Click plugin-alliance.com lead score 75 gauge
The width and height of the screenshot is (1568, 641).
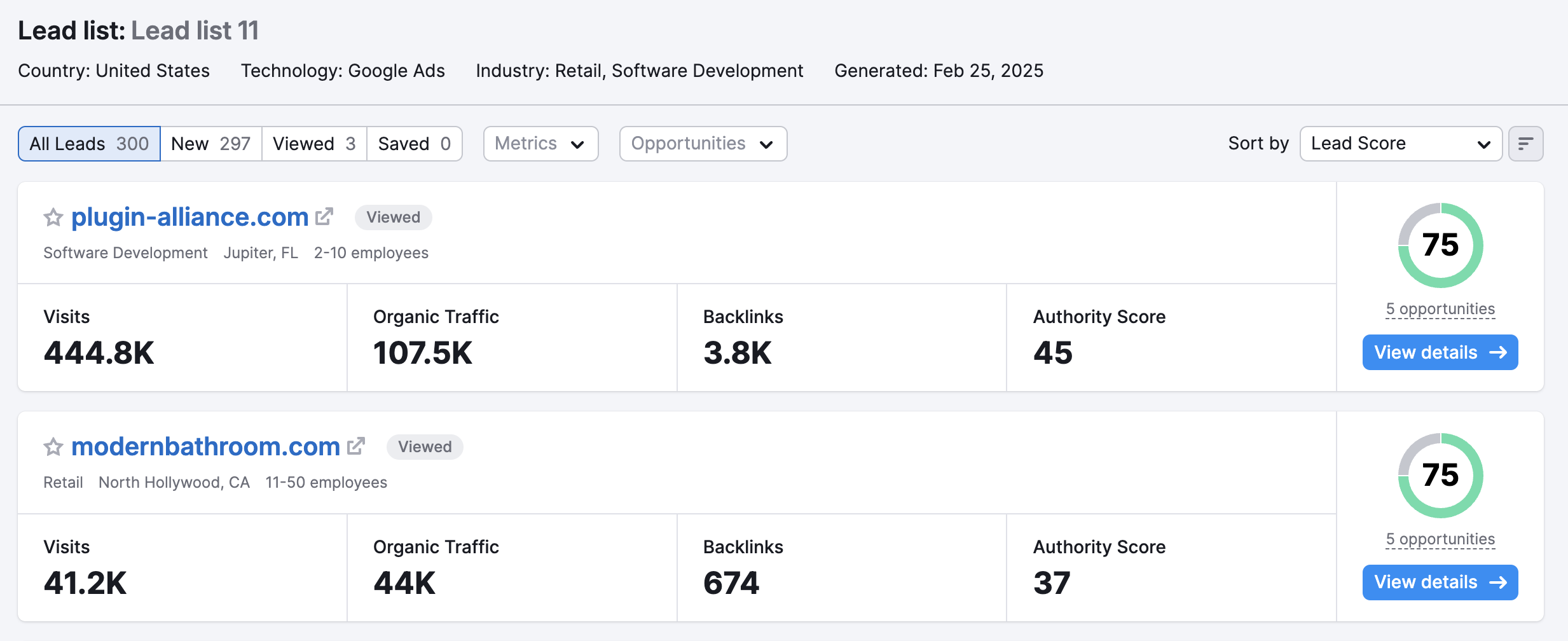click(x=1440, y=245)
